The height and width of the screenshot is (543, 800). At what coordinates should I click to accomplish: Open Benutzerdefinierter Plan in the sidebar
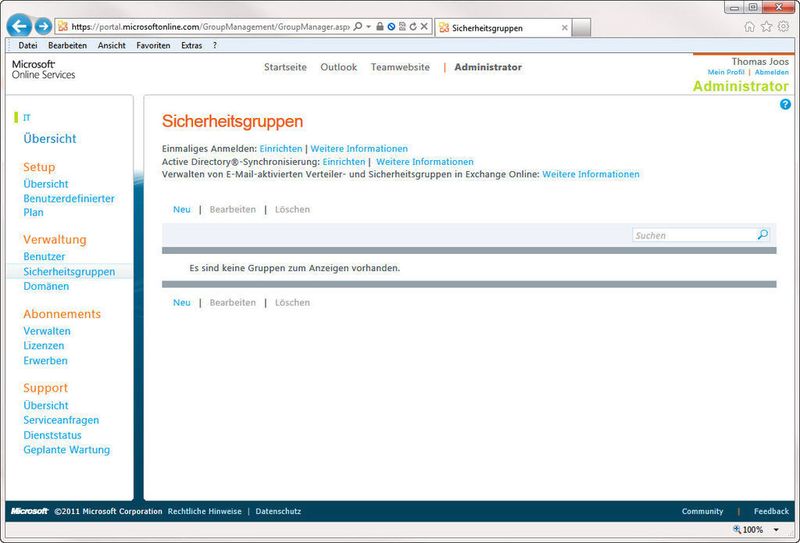(x=69, y=205)
